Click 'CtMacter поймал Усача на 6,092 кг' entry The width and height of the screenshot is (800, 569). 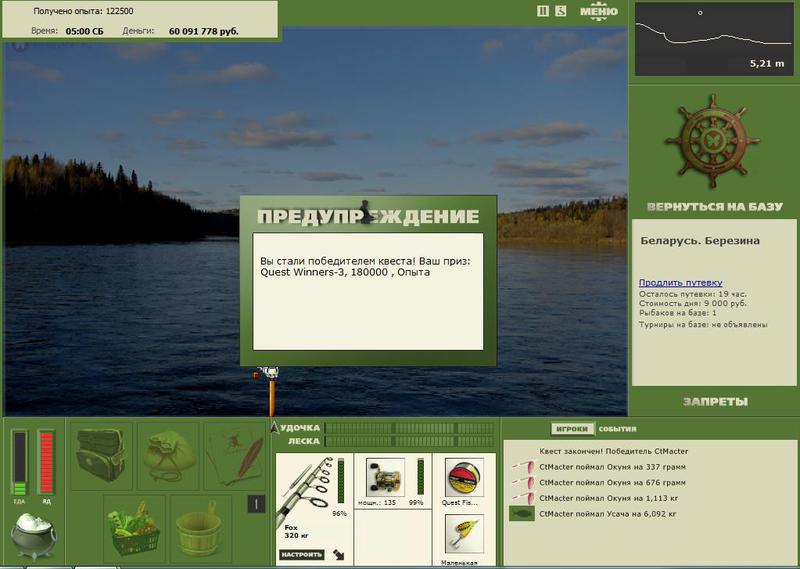[x=608, y=514]
